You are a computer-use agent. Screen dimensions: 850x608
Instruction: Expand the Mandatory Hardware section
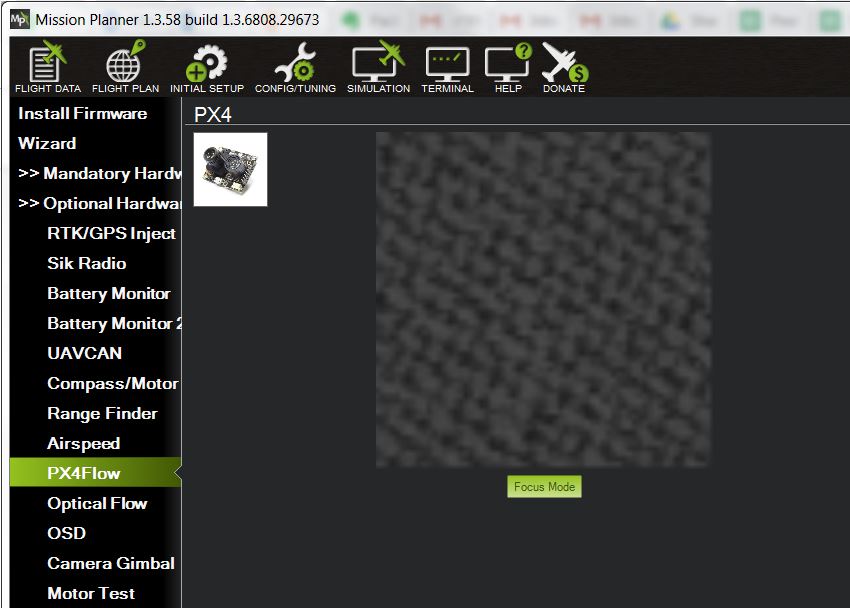100,173
